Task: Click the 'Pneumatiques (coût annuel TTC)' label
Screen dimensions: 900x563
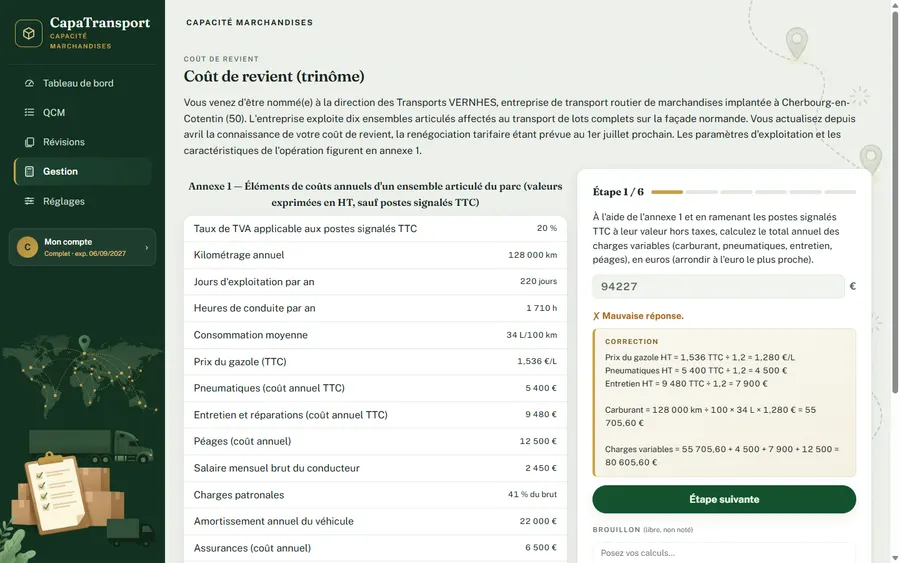Action: click(x=269, y=388)
